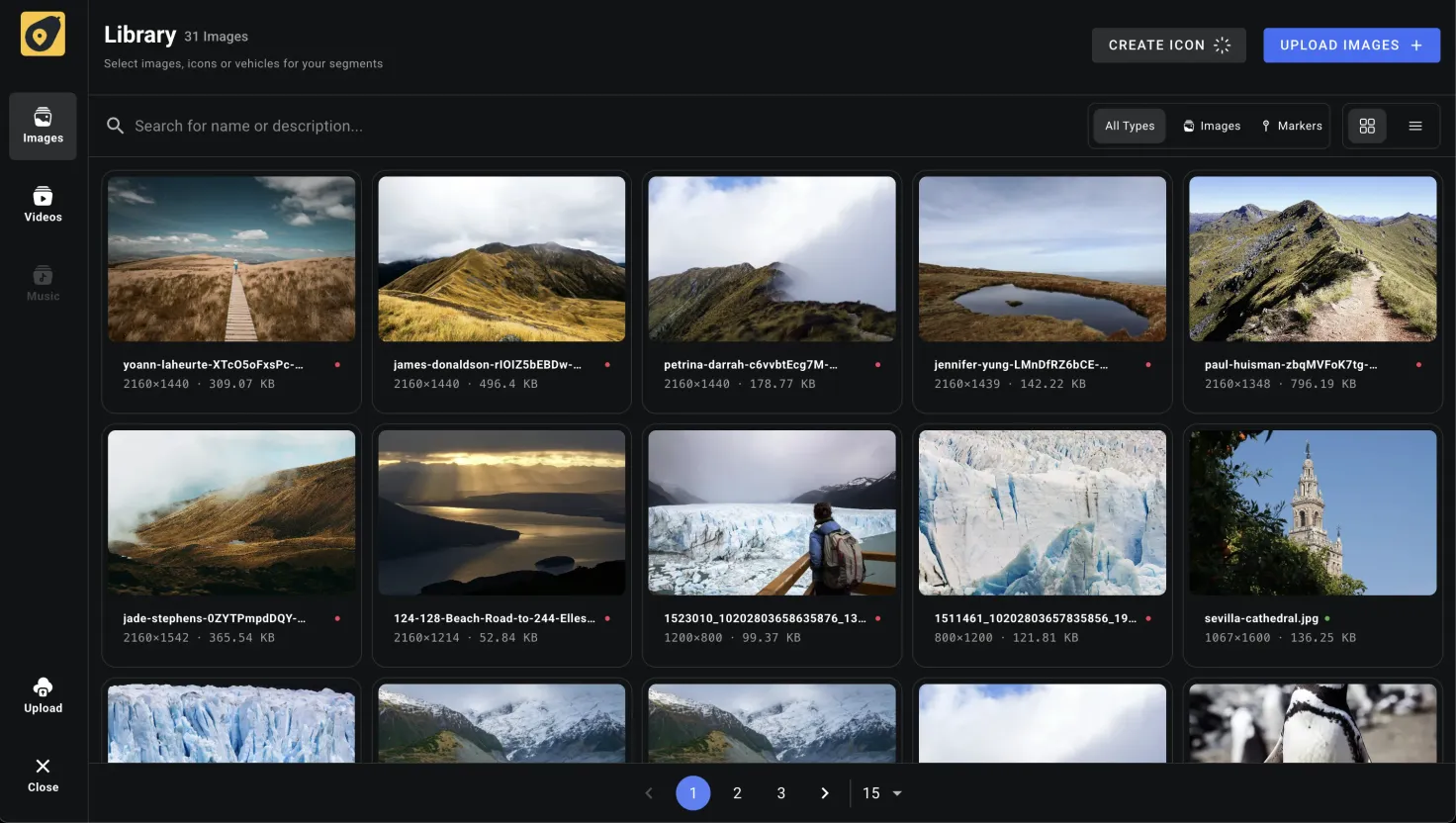Screen dimensions: 1456x823
Task: Go to page 2
Action: [737, 793]
